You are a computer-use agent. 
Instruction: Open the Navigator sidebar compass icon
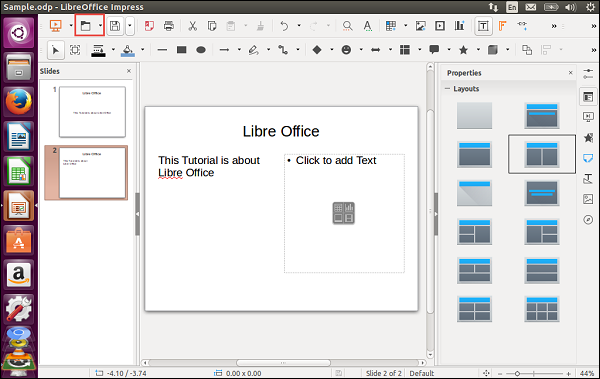[x=588, y=220]
